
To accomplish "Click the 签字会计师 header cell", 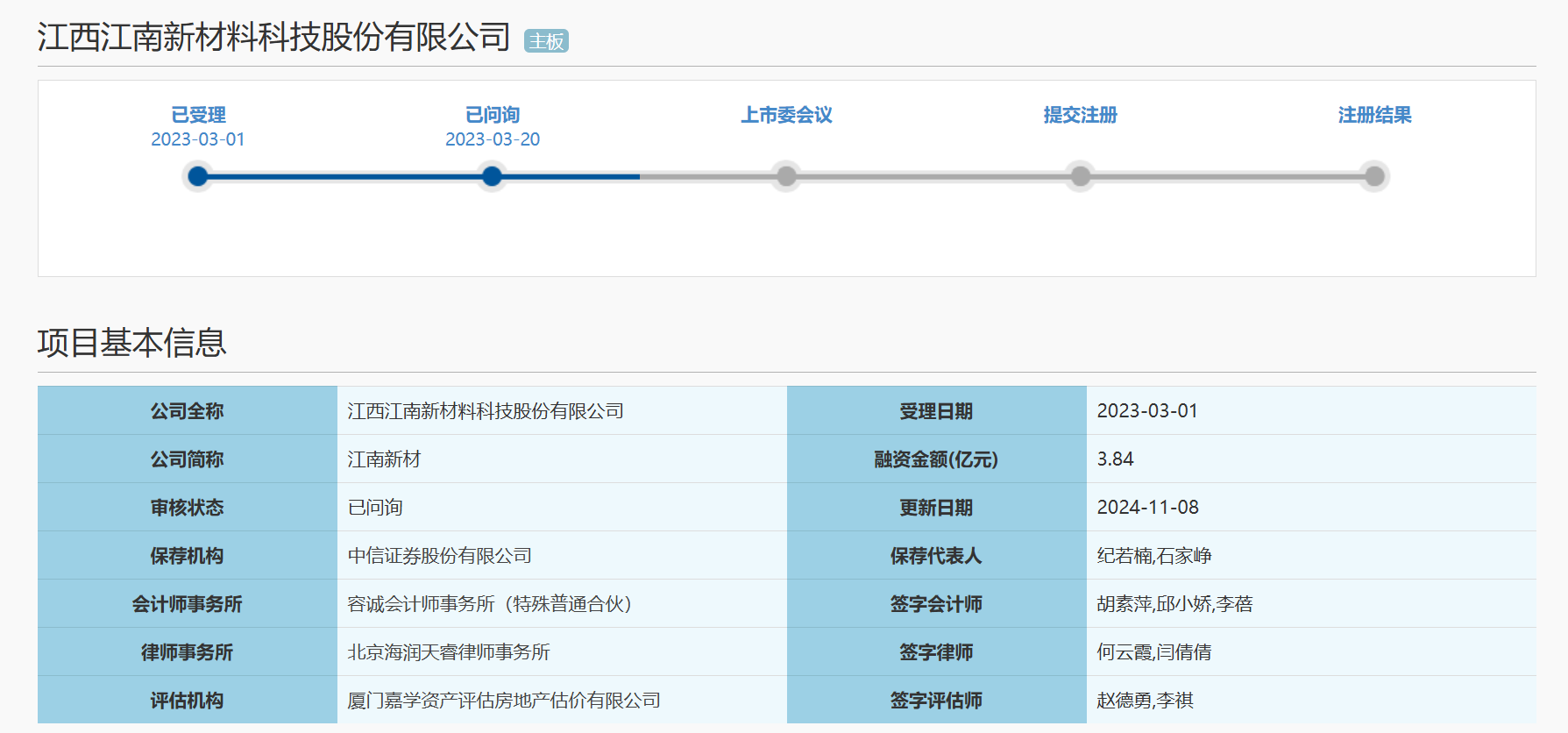I will [937, 603].
